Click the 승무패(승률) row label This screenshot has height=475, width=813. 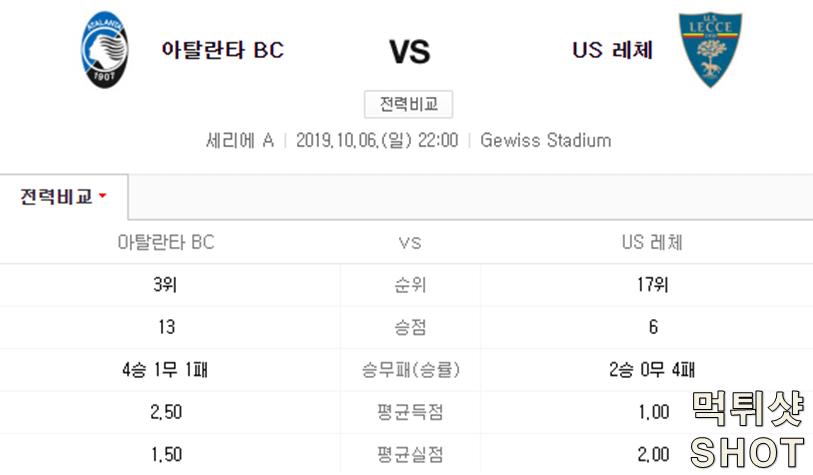tap(410, 370)
